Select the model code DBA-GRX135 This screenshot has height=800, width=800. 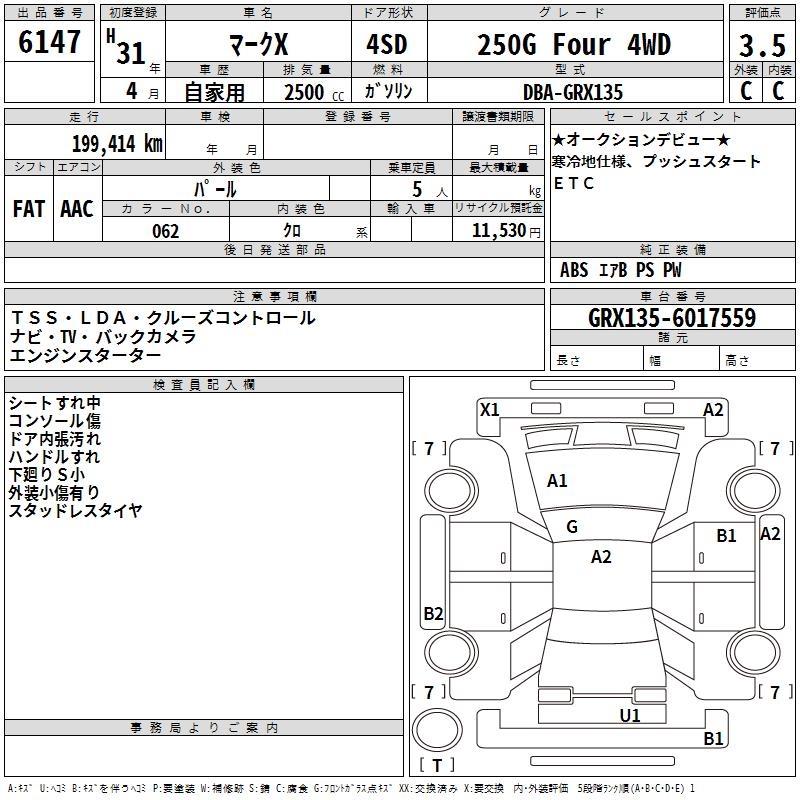click(x=575, y=92)
